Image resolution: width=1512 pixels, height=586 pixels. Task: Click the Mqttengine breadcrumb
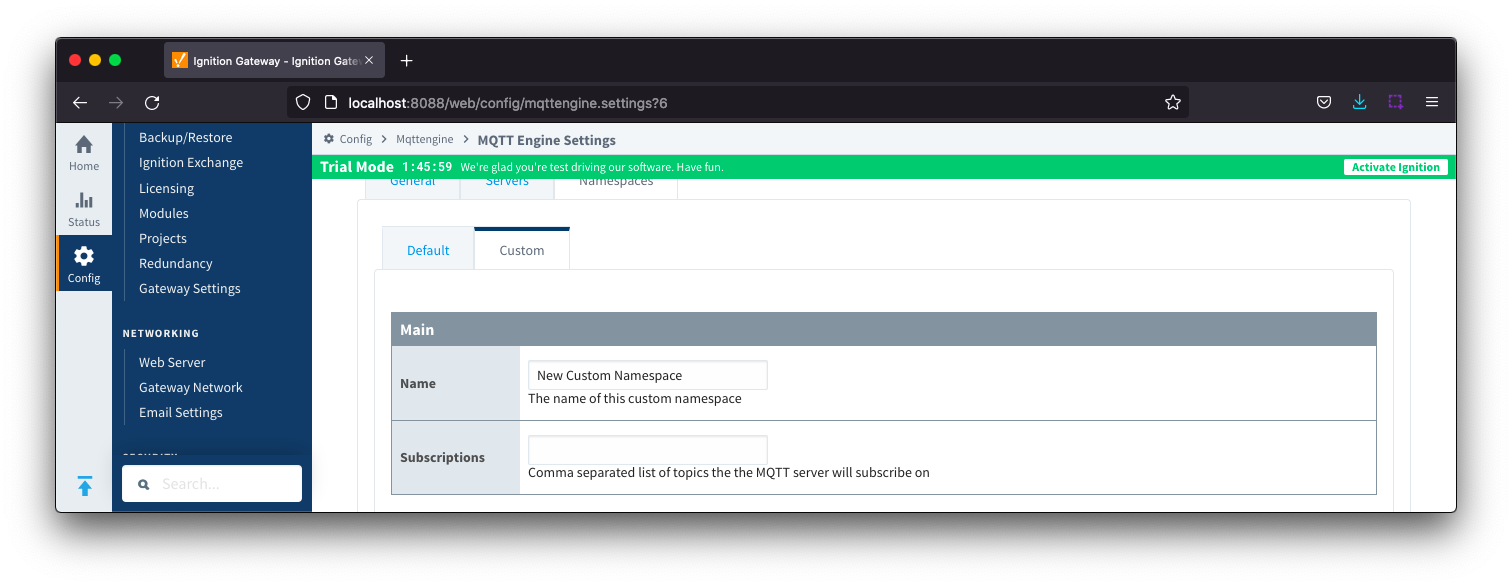pyautogui.click(x=425, y=139)
